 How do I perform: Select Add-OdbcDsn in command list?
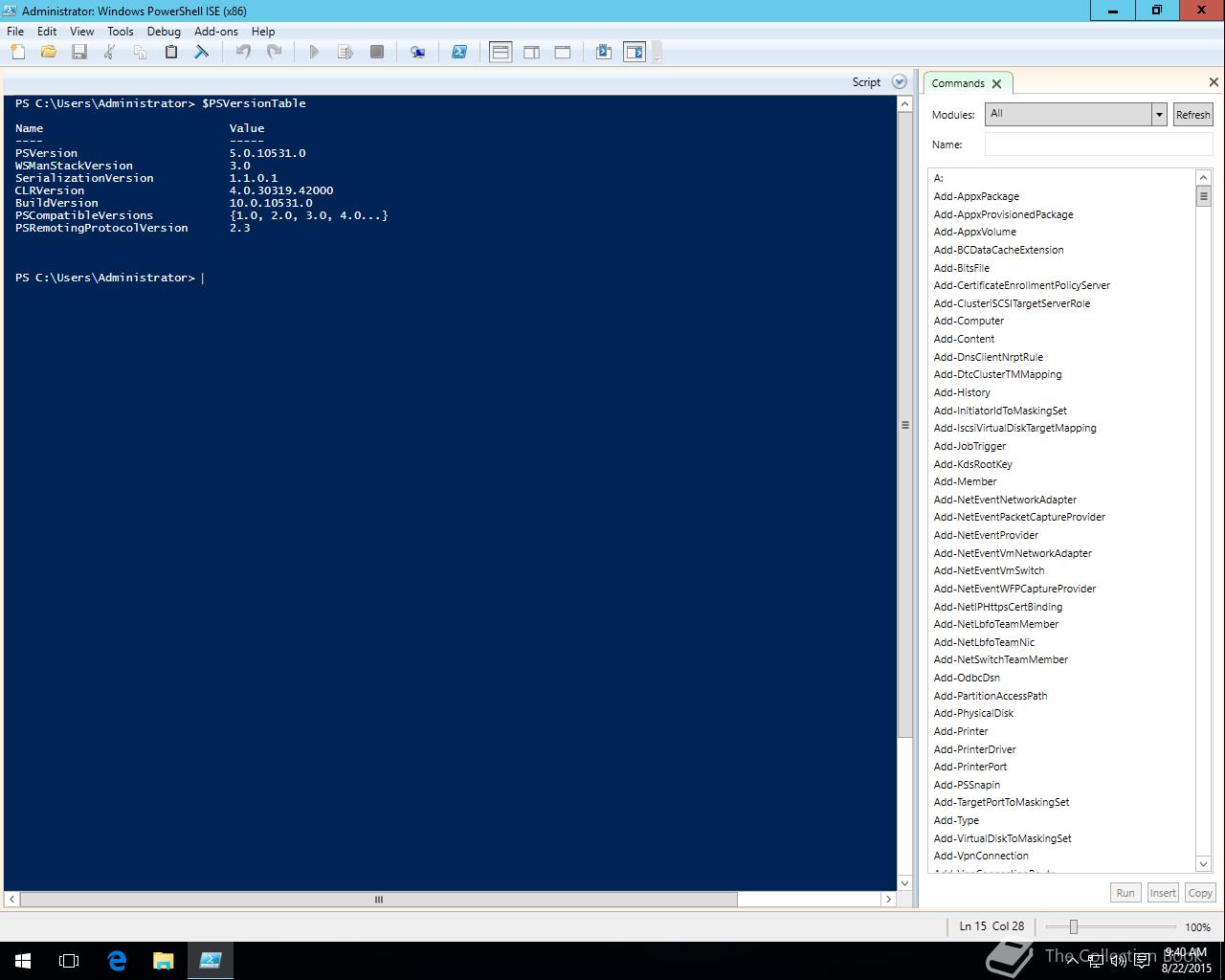(967, 678)
